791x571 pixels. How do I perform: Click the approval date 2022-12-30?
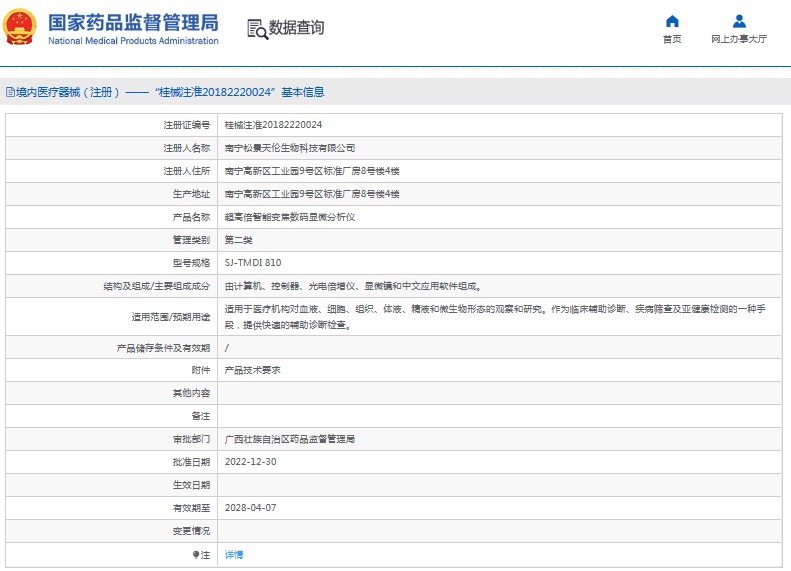click(250, 462)
